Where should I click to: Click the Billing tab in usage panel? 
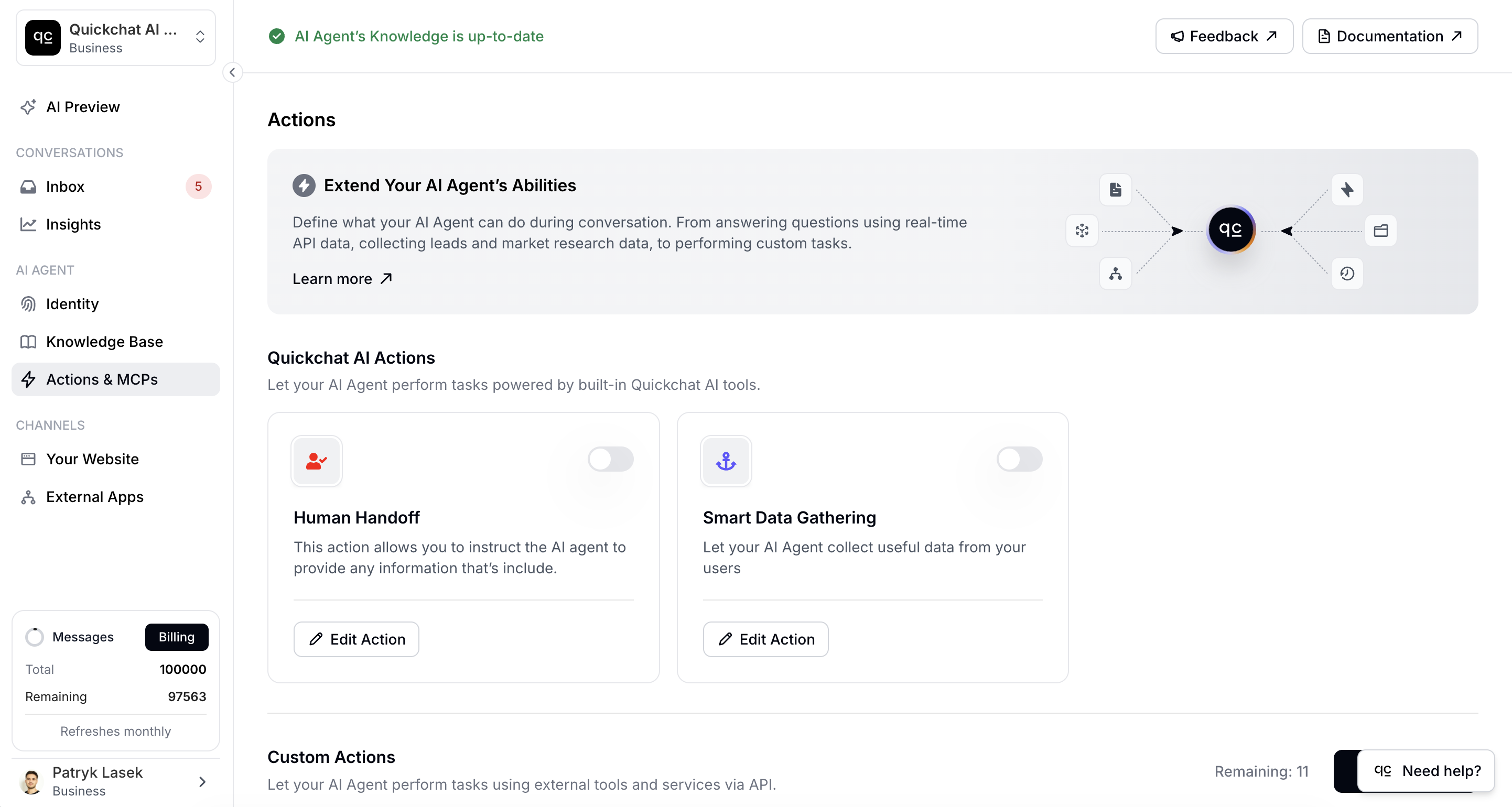point(176,637)
